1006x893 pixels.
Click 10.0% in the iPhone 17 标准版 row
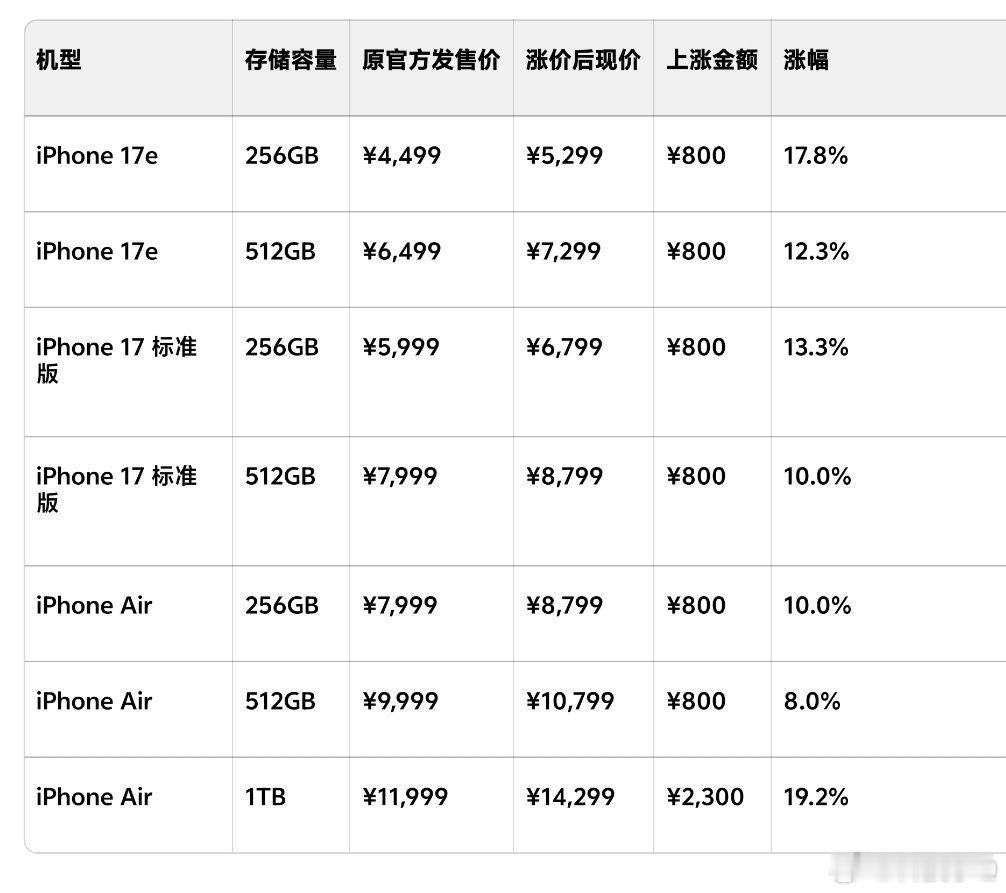[x=817, y=476]
